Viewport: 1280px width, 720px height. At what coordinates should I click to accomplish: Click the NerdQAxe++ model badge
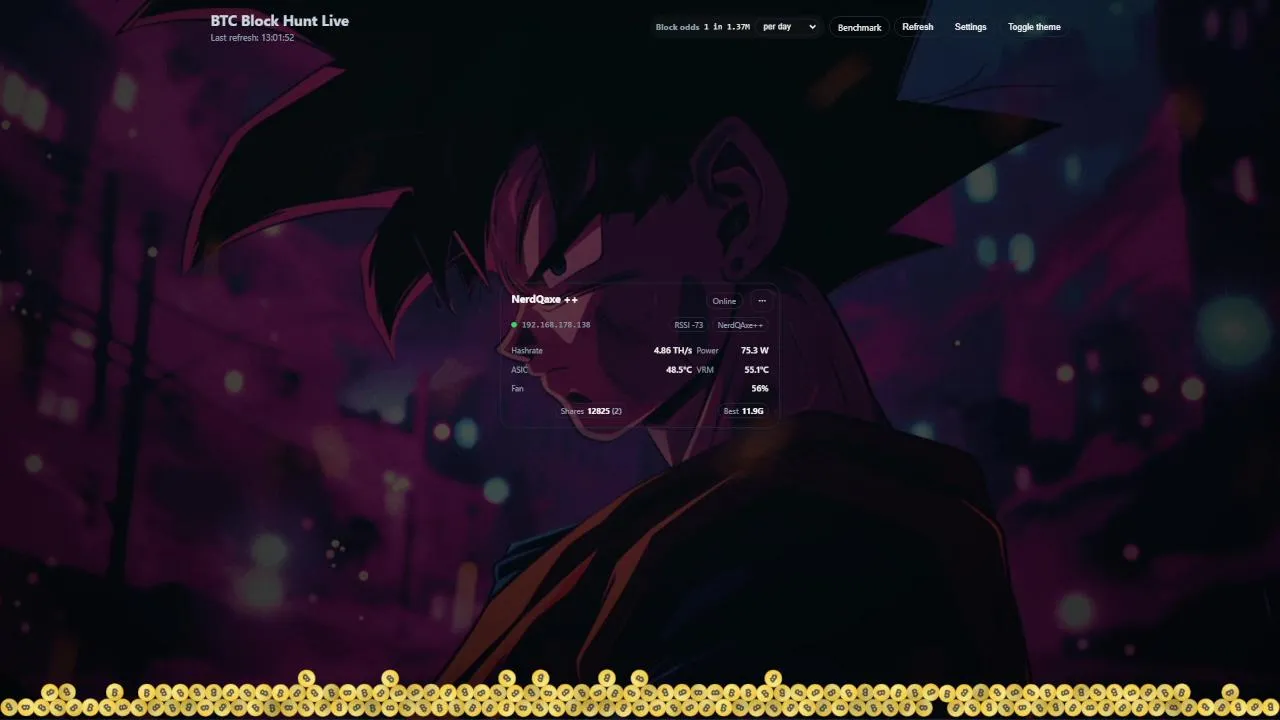coord(740,325)
